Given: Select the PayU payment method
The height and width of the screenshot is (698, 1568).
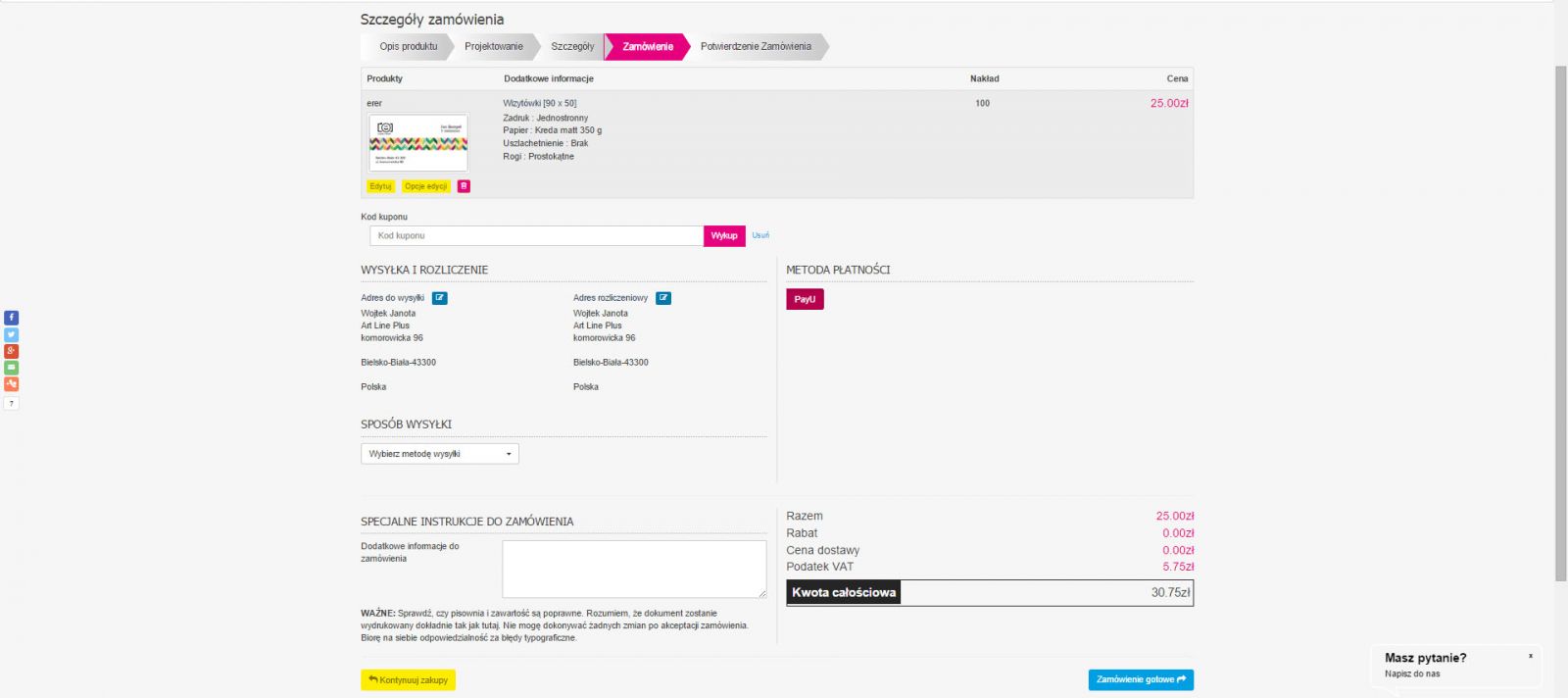Looking at the screenshot, I should [805, 299].
